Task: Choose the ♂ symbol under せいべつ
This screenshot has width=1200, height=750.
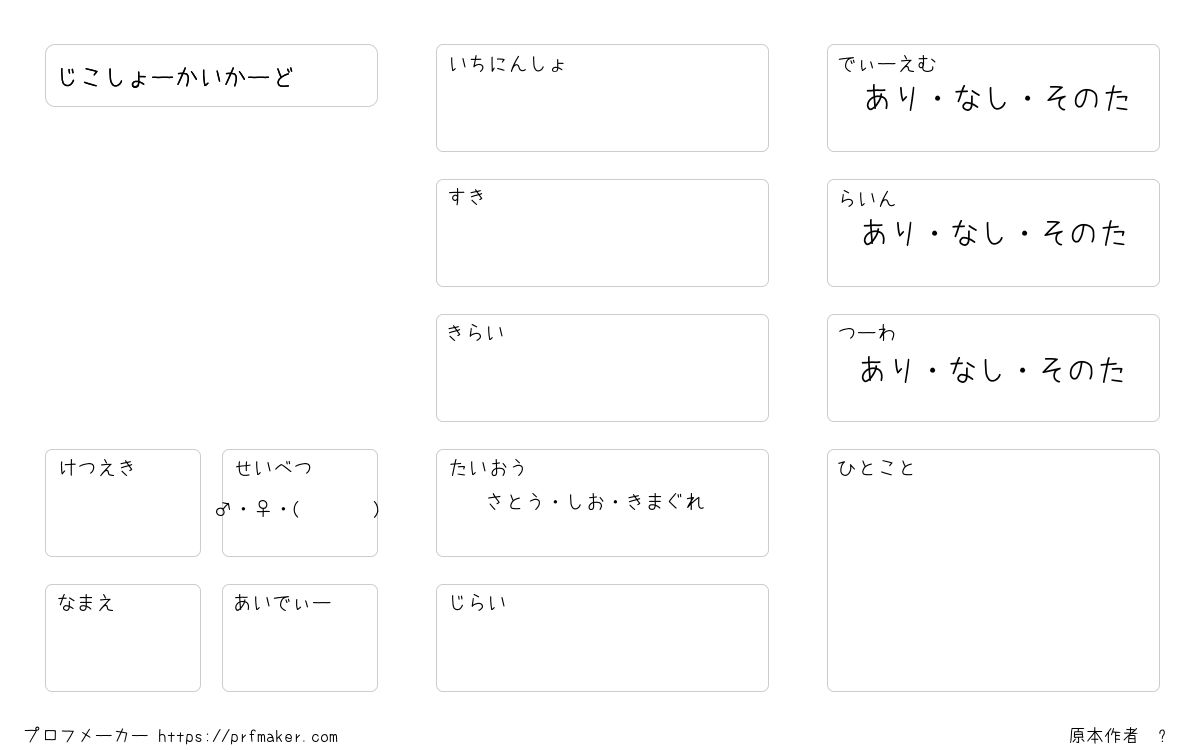Action: tap(223, 509)
